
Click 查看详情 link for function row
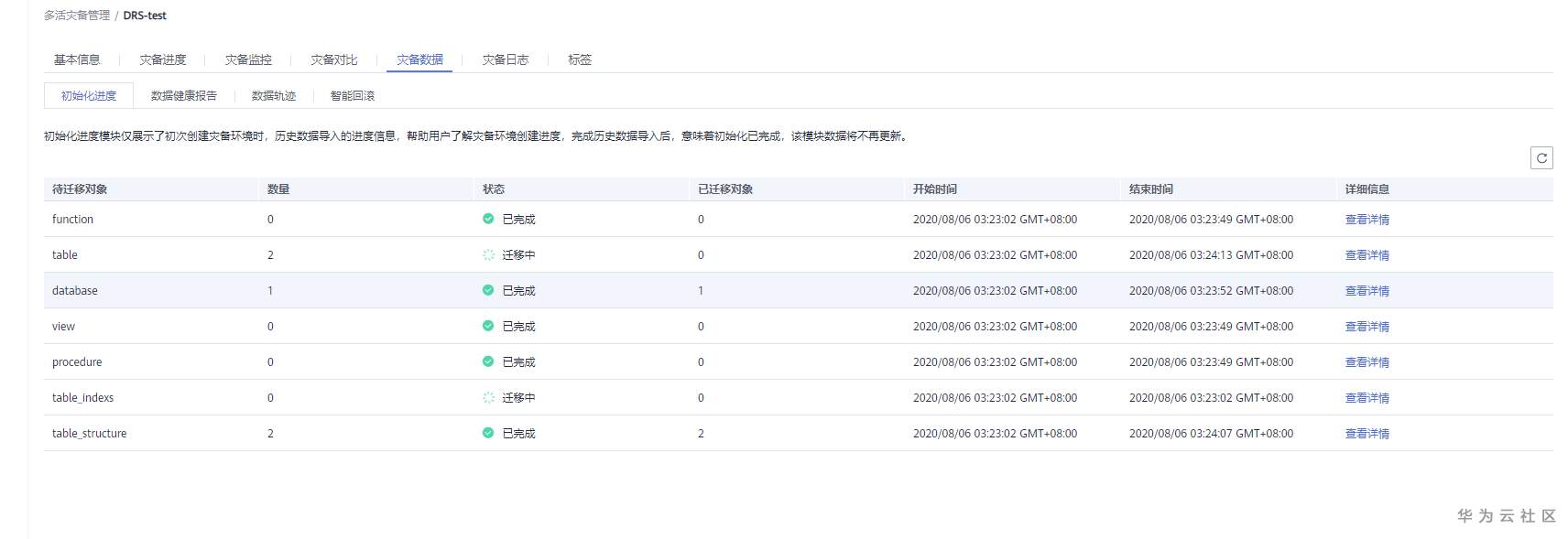coord(1367,220)
